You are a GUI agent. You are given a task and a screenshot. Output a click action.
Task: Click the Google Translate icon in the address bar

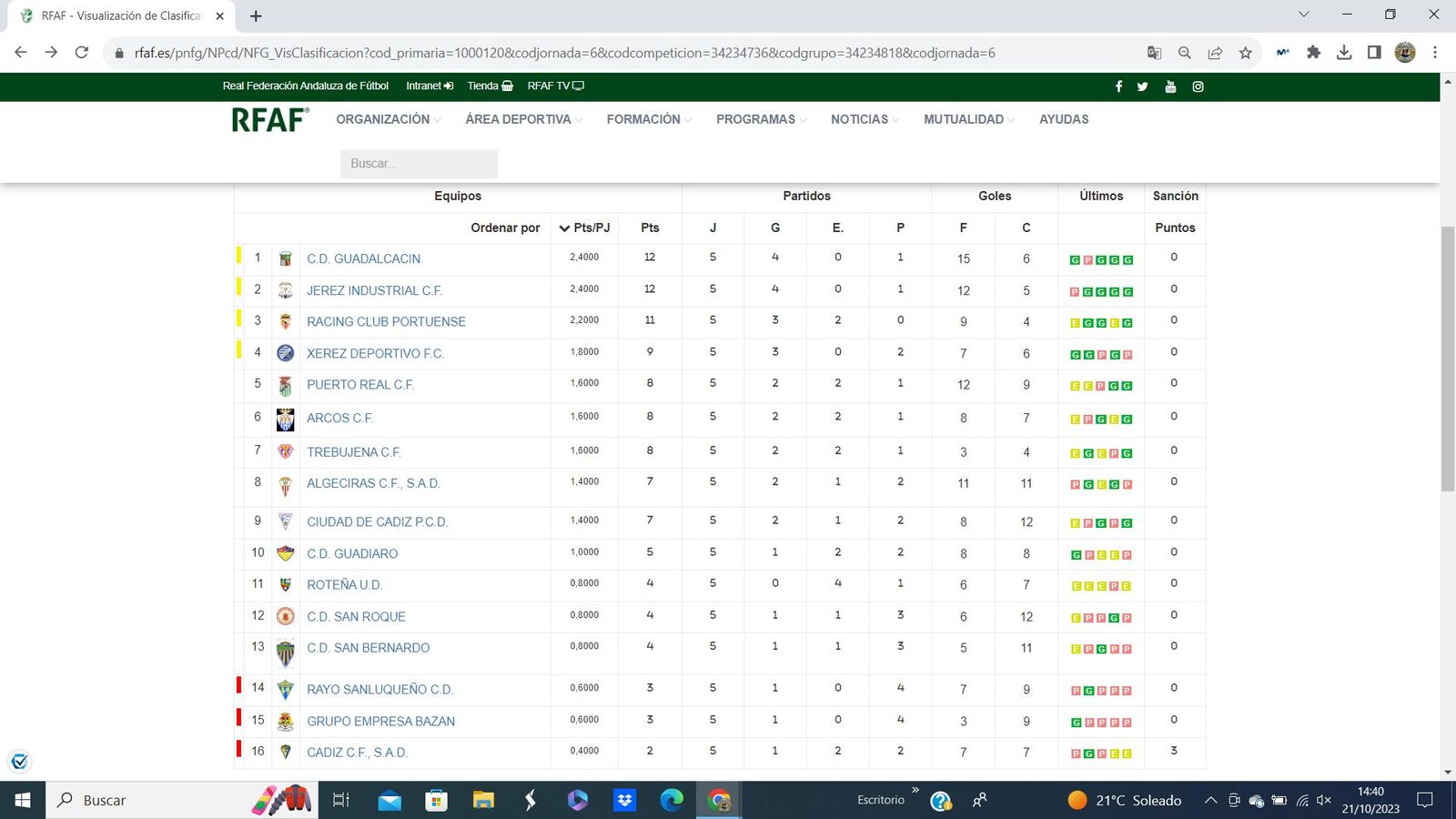pyautogui.click(x=1156, y=53)
